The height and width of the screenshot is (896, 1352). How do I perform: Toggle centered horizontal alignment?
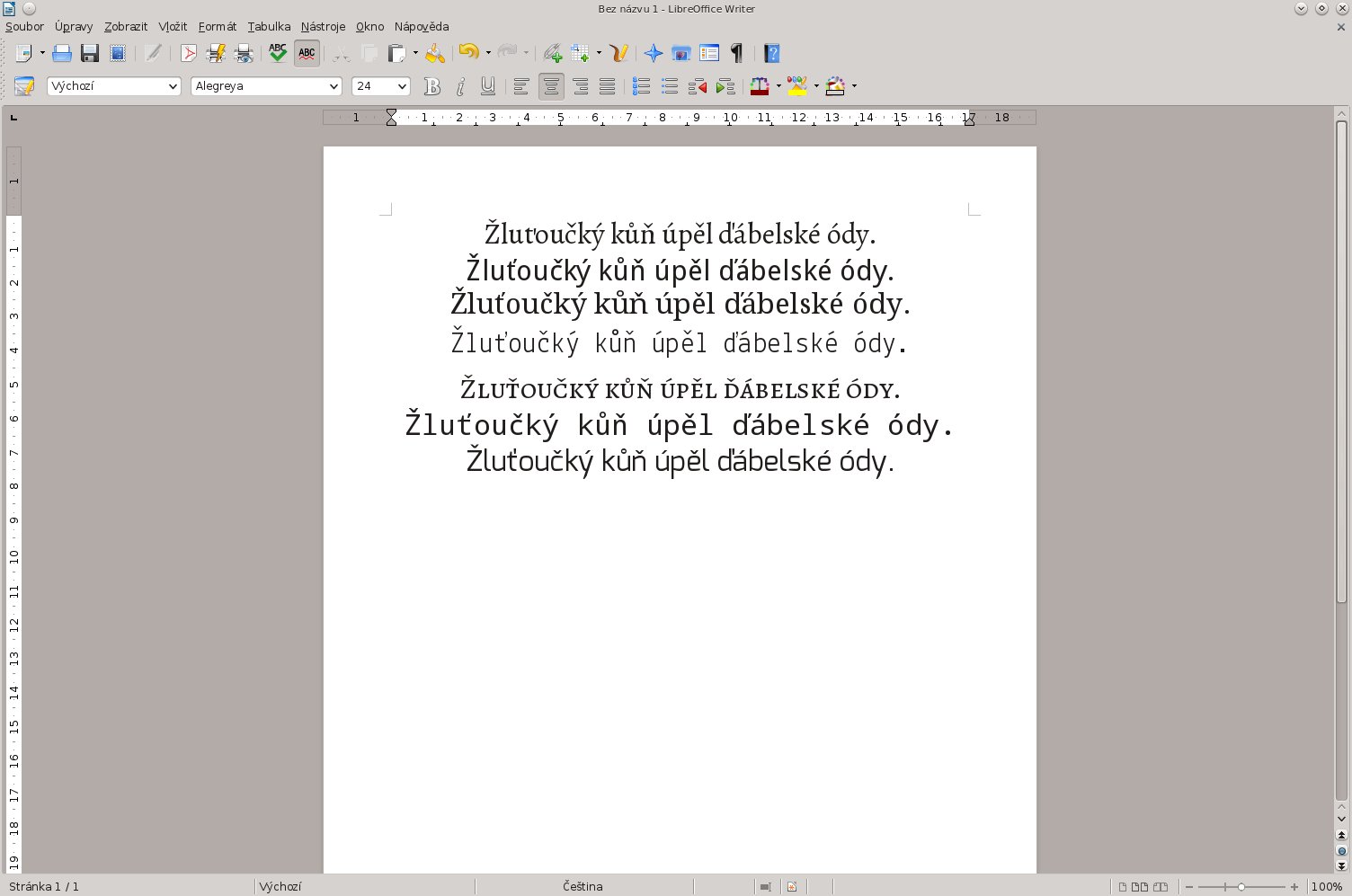[x=551, y=86]
